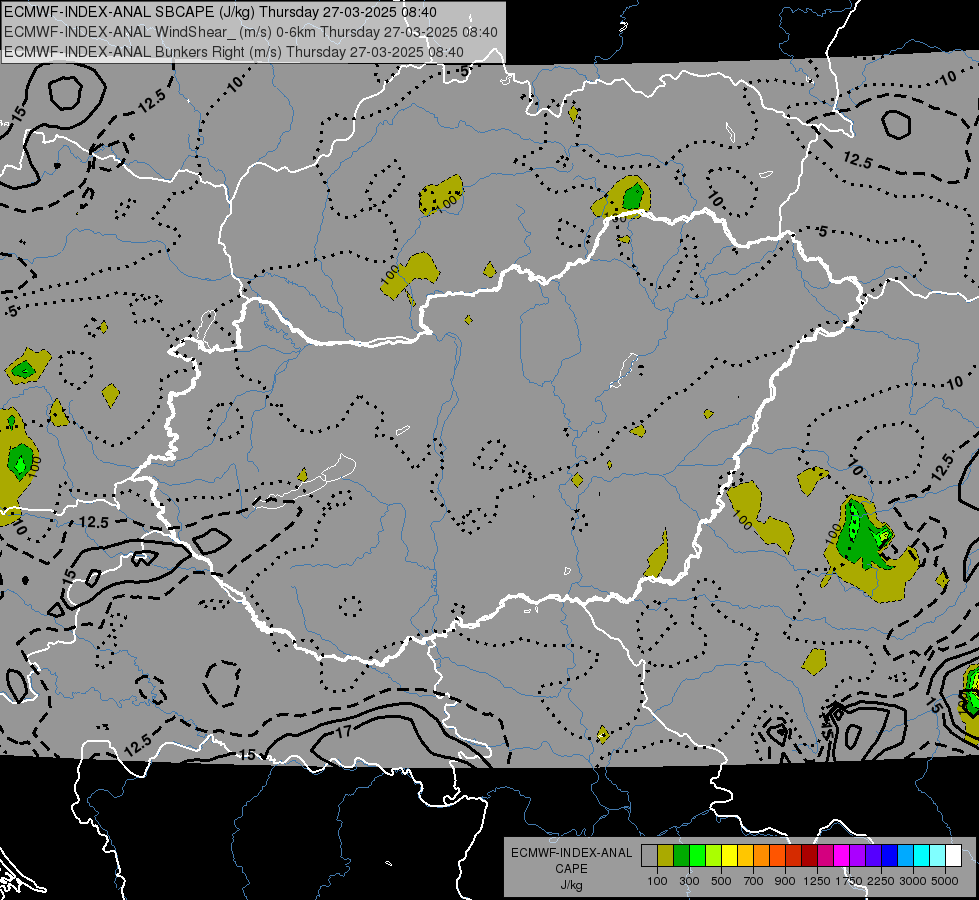979x900 pixels.
Task: Click the 700 tick label in the legend
Action: point(753,881)
